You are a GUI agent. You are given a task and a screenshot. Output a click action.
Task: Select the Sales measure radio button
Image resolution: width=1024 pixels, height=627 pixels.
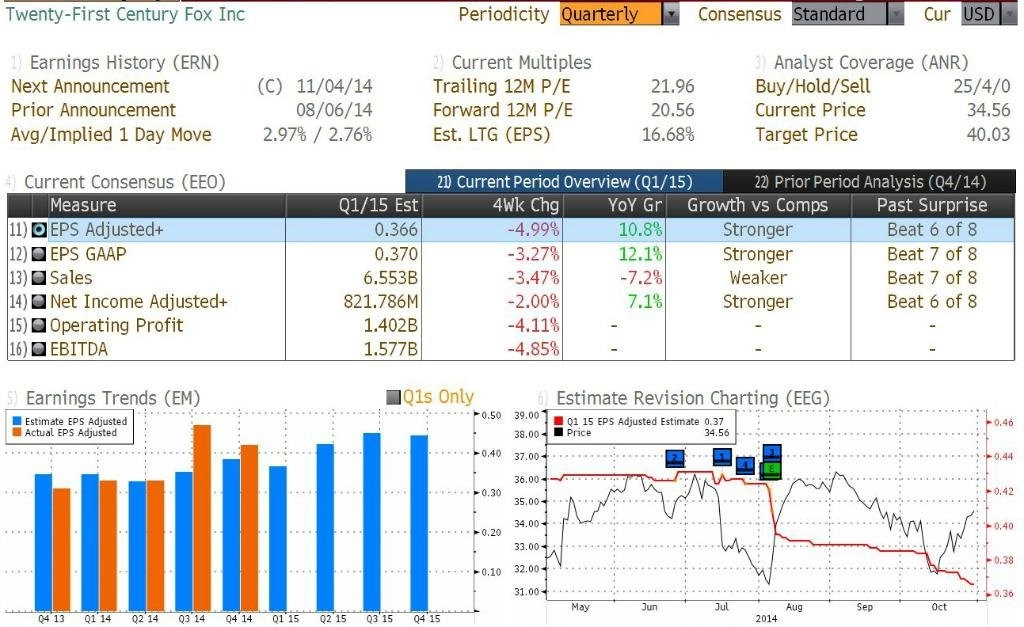39,278
